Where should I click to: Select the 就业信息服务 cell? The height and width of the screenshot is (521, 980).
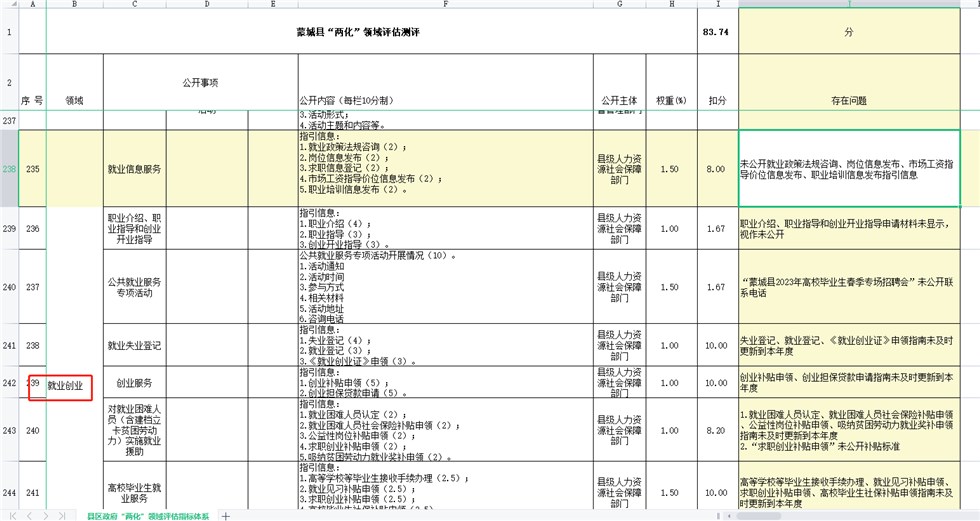(x=134, y=169)
